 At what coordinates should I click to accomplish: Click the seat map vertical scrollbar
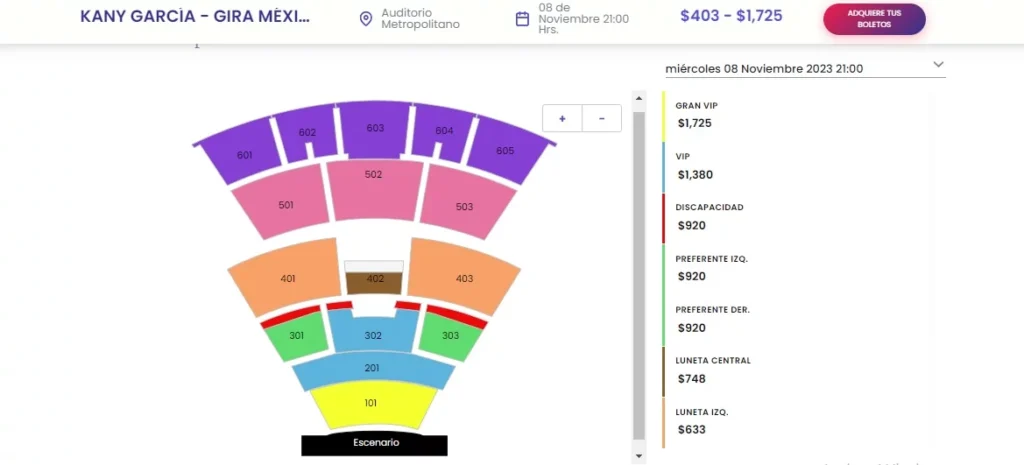click(x=639, y=276)
